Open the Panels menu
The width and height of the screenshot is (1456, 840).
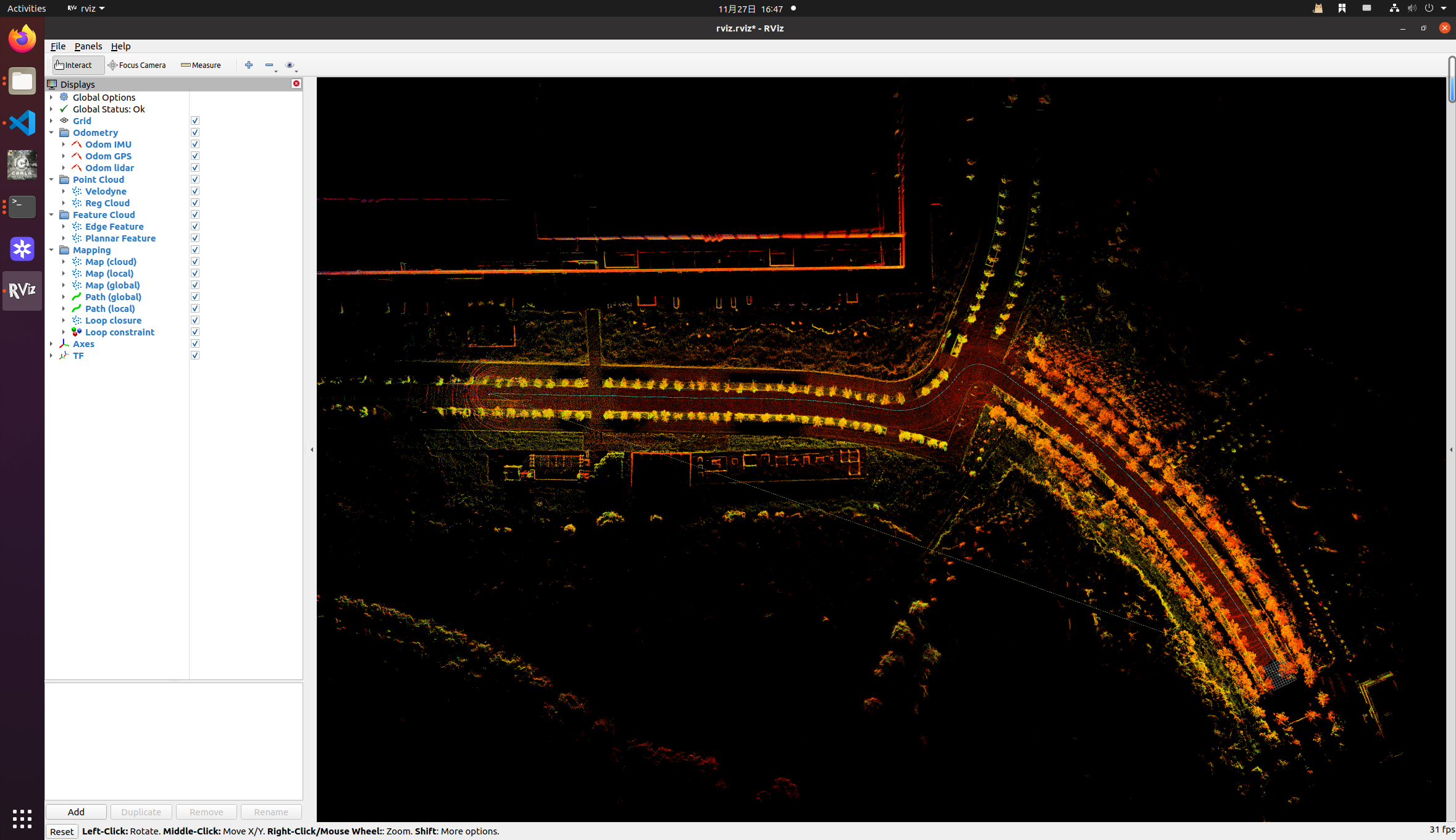click(88, 46)
